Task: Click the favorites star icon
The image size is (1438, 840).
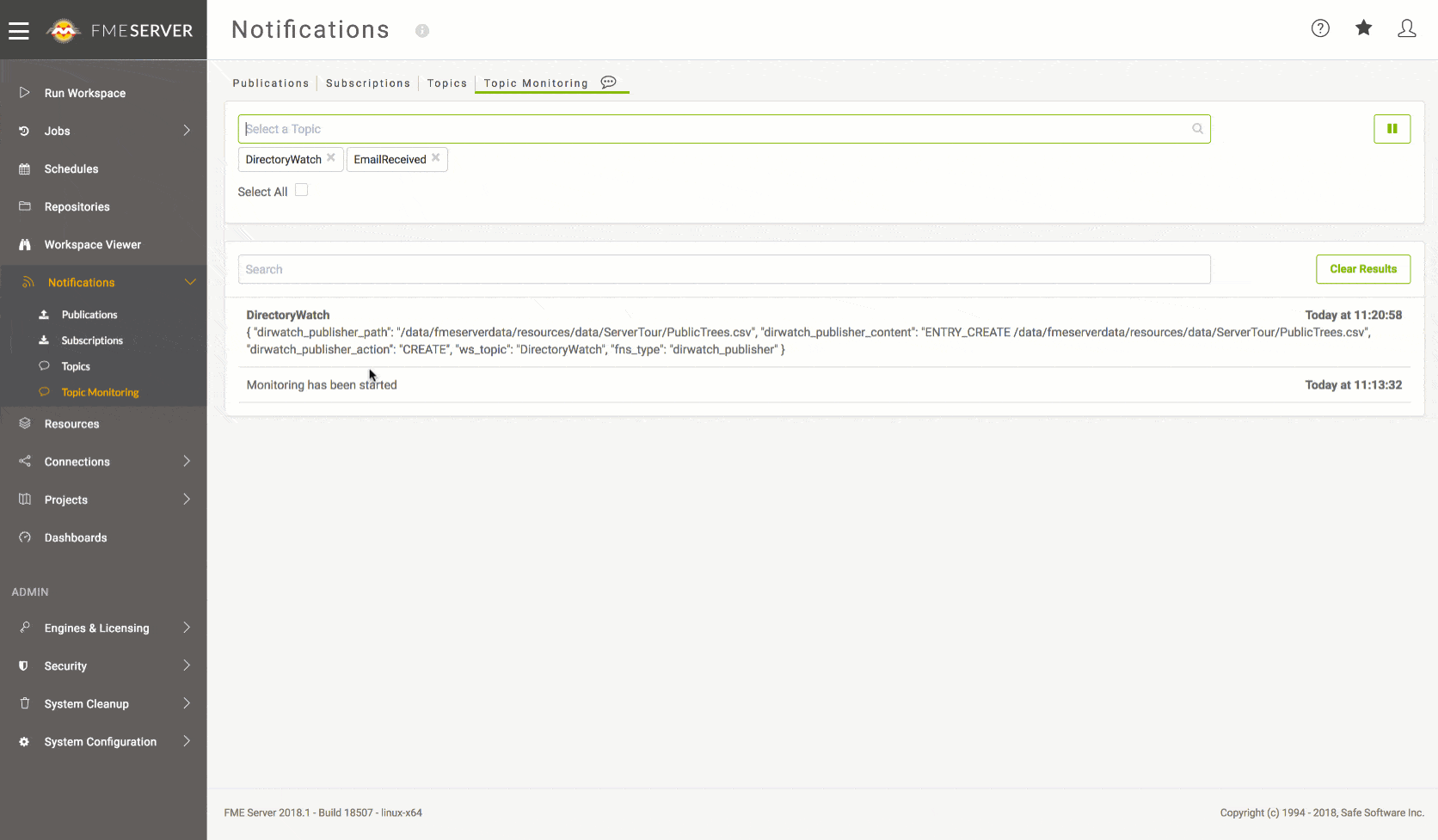Action: pyautogui.click(x=1363, y=28)
